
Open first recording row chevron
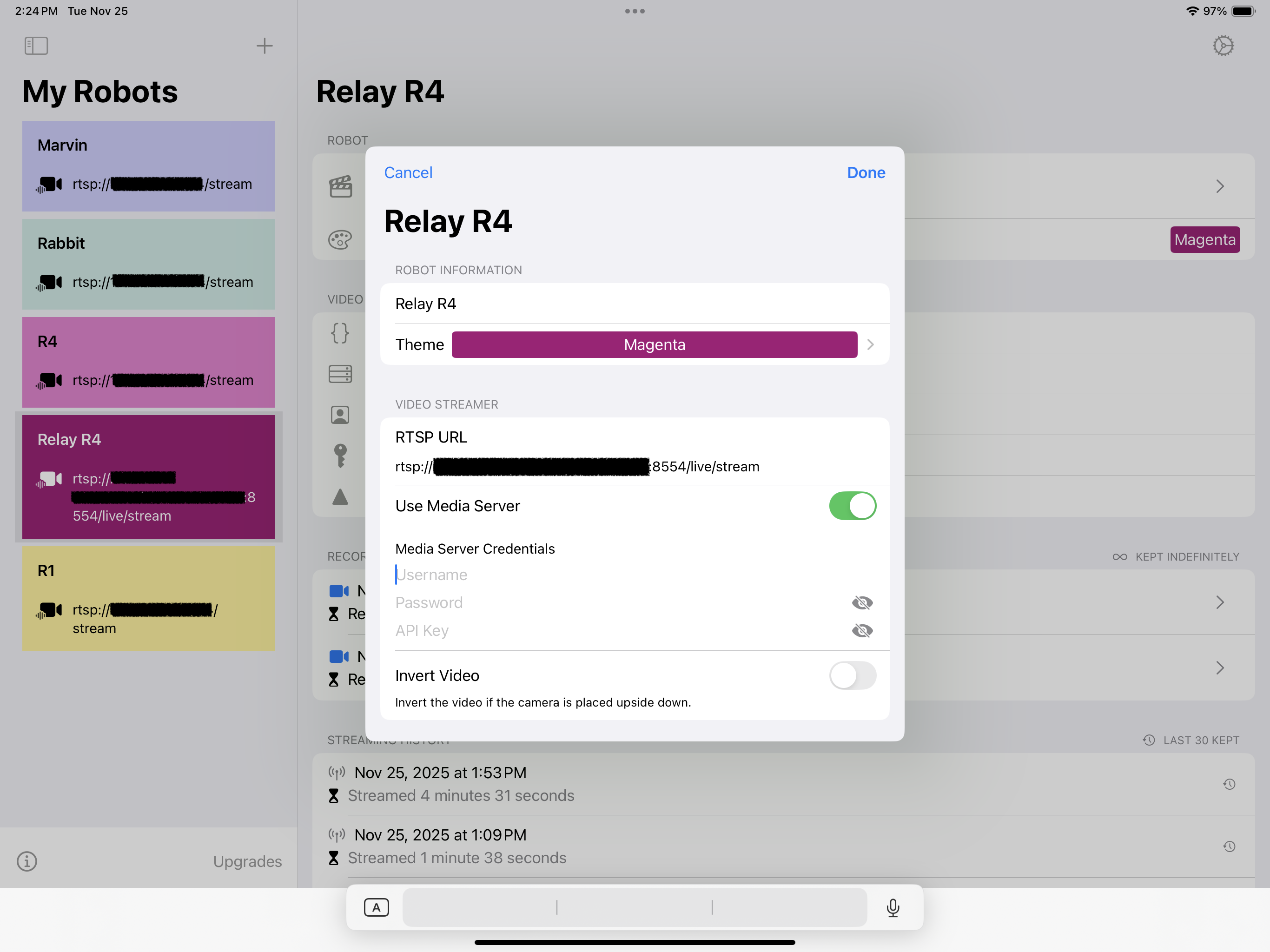(1219, 602)
